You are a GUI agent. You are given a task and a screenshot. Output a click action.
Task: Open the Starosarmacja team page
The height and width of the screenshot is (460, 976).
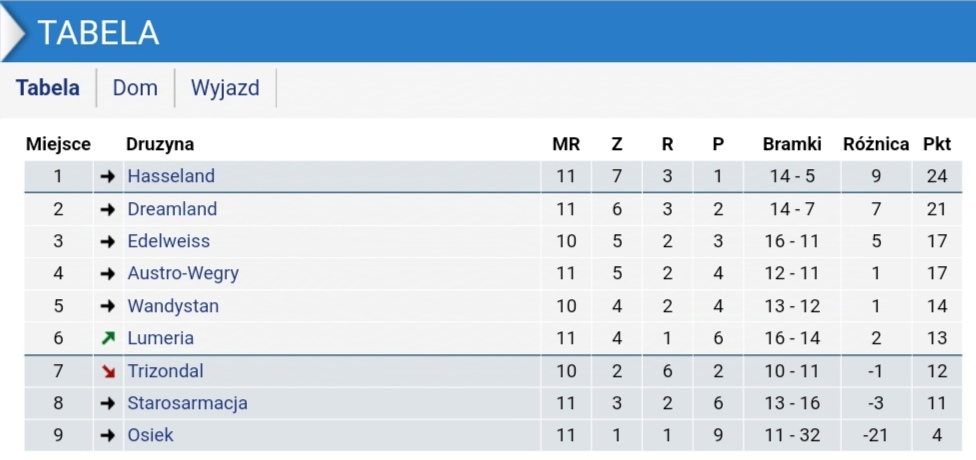187,403
